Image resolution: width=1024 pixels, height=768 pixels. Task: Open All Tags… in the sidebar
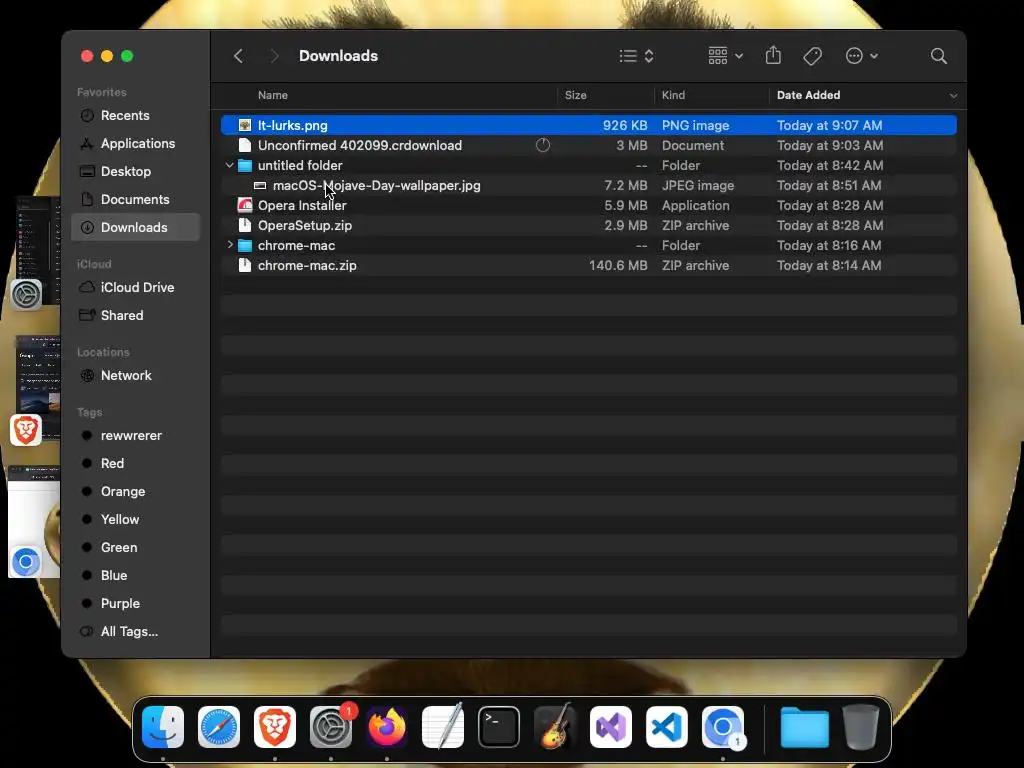(x=135, y=632)
